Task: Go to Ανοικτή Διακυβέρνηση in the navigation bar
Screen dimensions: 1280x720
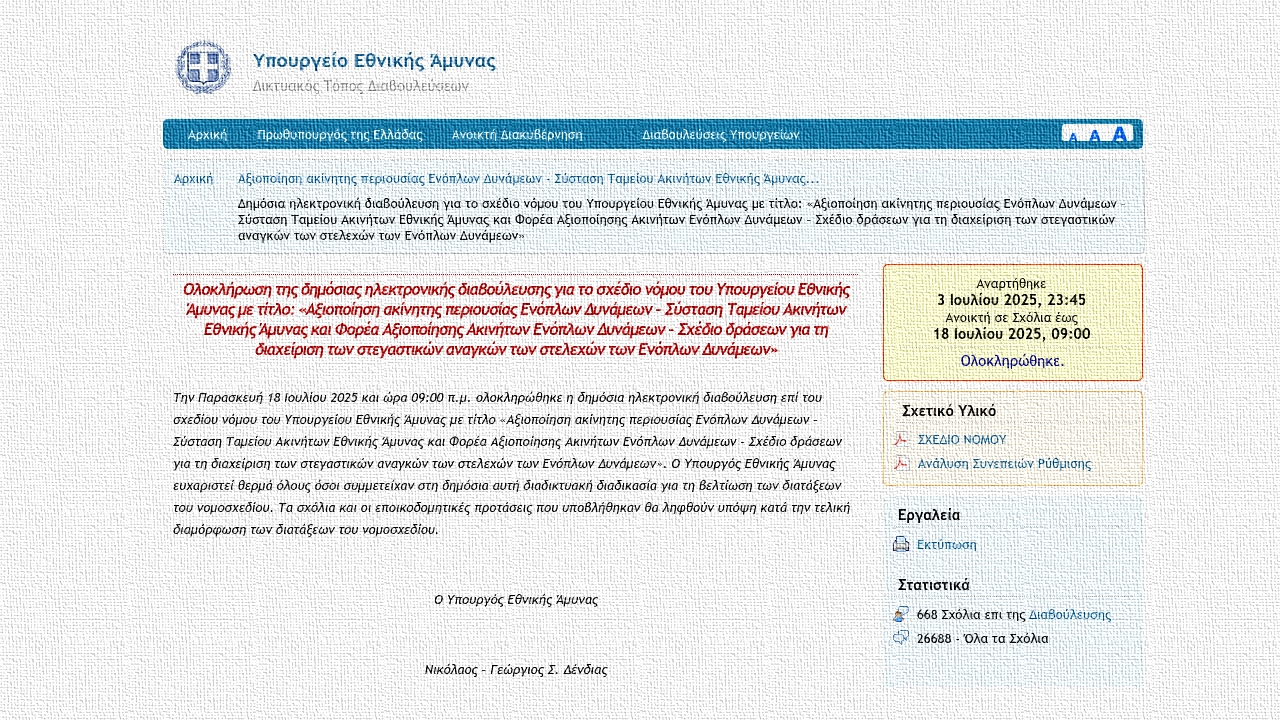Action: (517, 134)
